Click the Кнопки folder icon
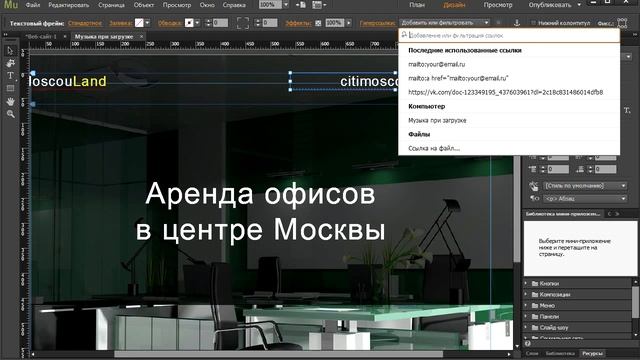Screen dimensions: 640x360 535,283
